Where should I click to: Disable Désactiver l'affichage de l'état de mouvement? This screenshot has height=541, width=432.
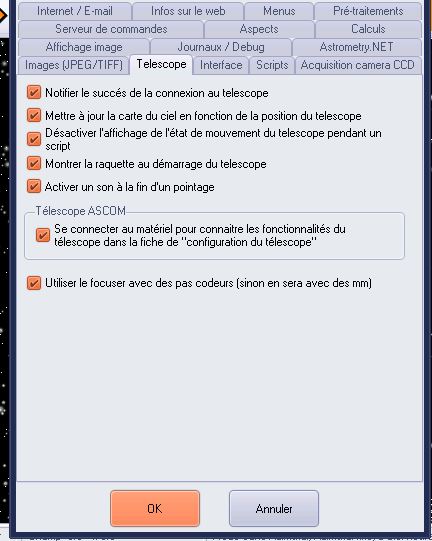[x=34, y=139]
